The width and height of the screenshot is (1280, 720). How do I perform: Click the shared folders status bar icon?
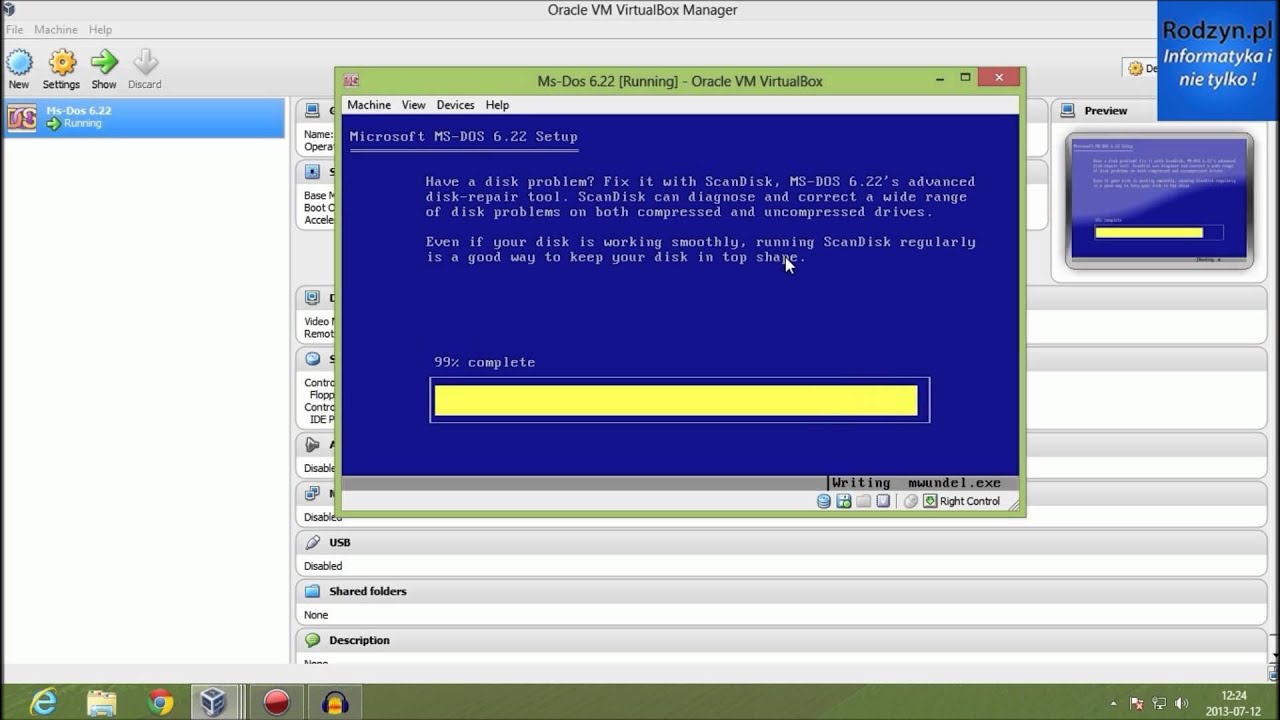(x=864, y=501)
